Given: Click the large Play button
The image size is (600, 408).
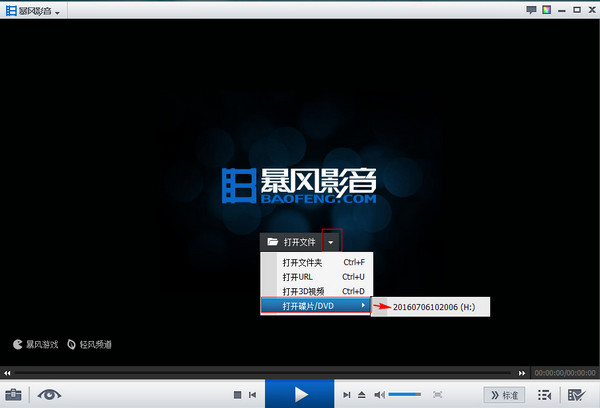Looking at the screenshot, I should tap(300, 394).
